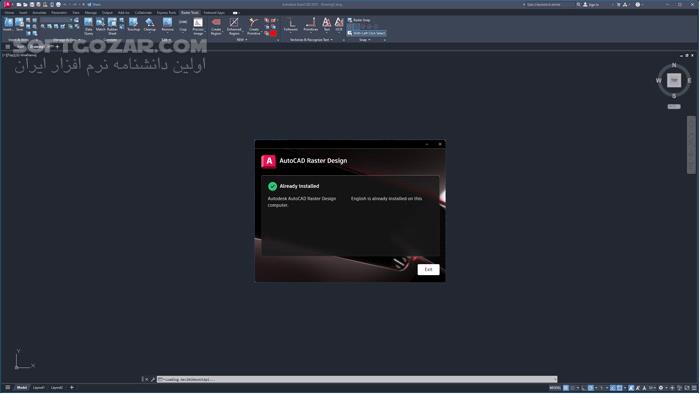Screen dimensions: 700x394
Task: Click the S direction on ViewCube compass
Action: coord(674,96)
